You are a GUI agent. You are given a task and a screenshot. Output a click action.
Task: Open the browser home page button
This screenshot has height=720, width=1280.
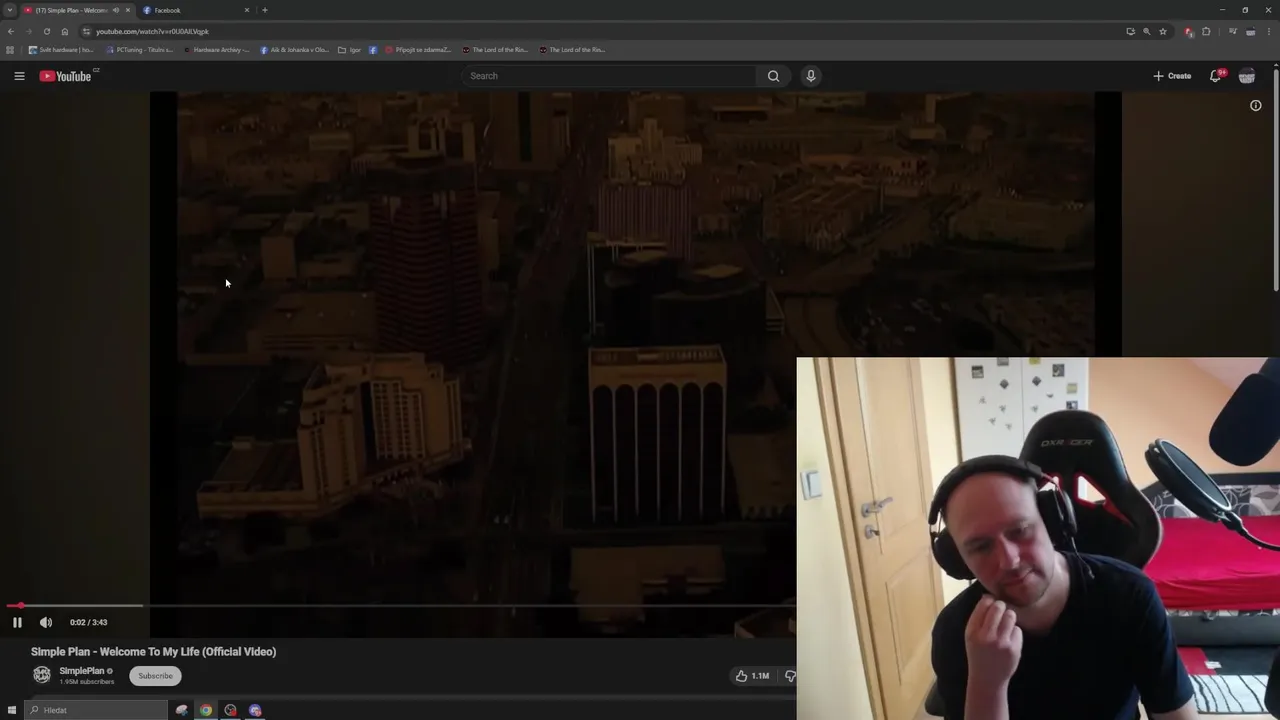(65, 31)
